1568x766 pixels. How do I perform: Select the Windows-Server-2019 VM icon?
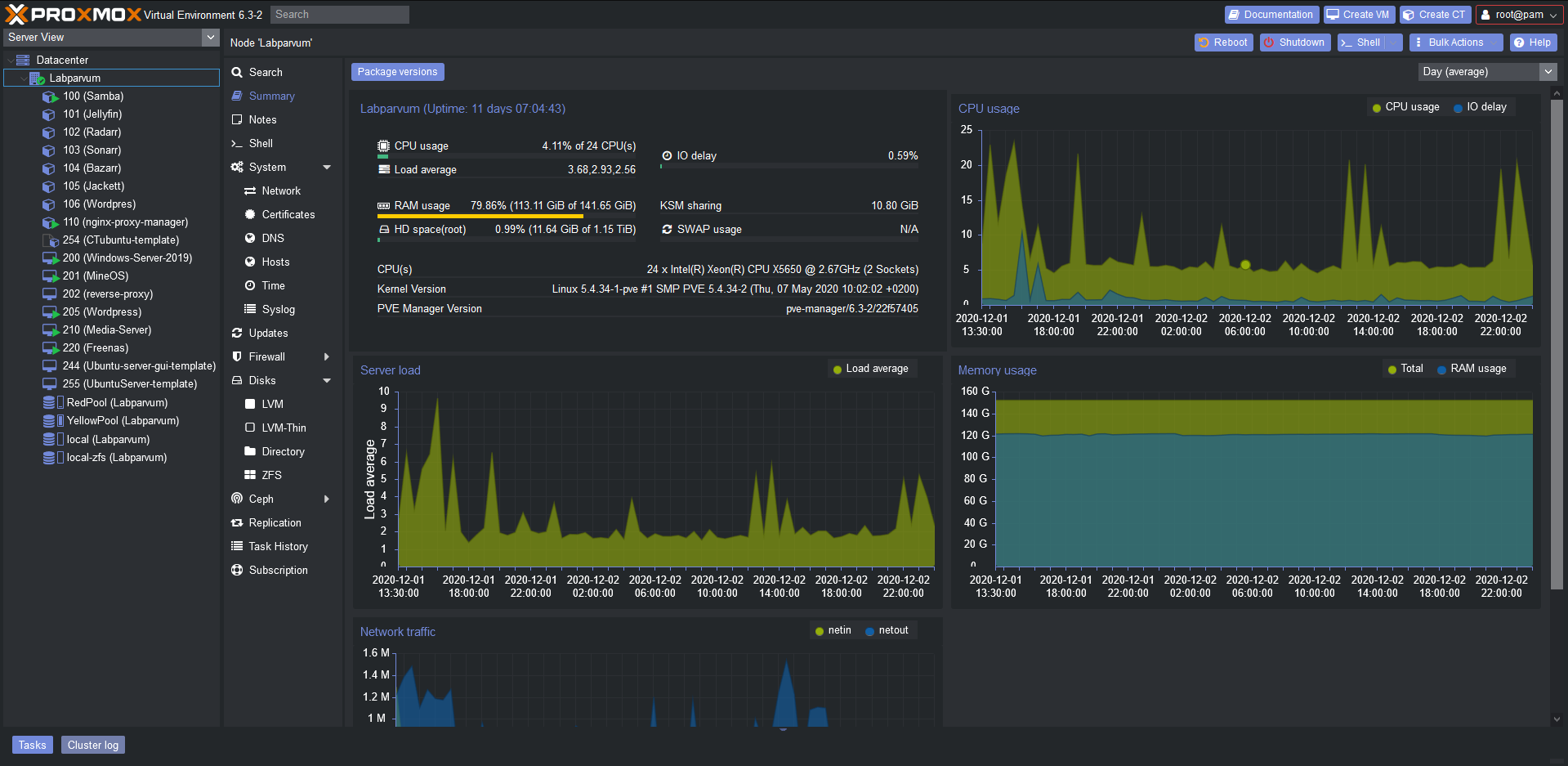point(50,258)
